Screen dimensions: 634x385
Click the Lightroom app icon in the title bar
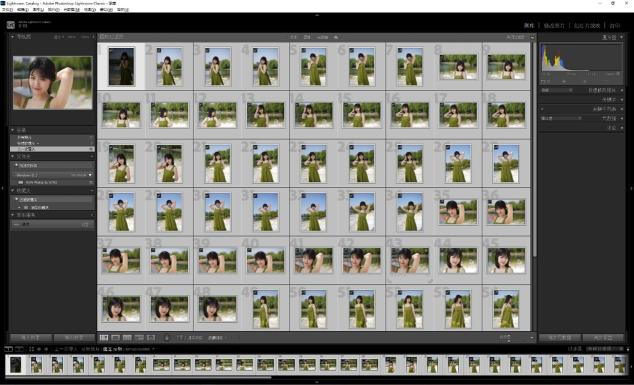(x=3, y=3)
